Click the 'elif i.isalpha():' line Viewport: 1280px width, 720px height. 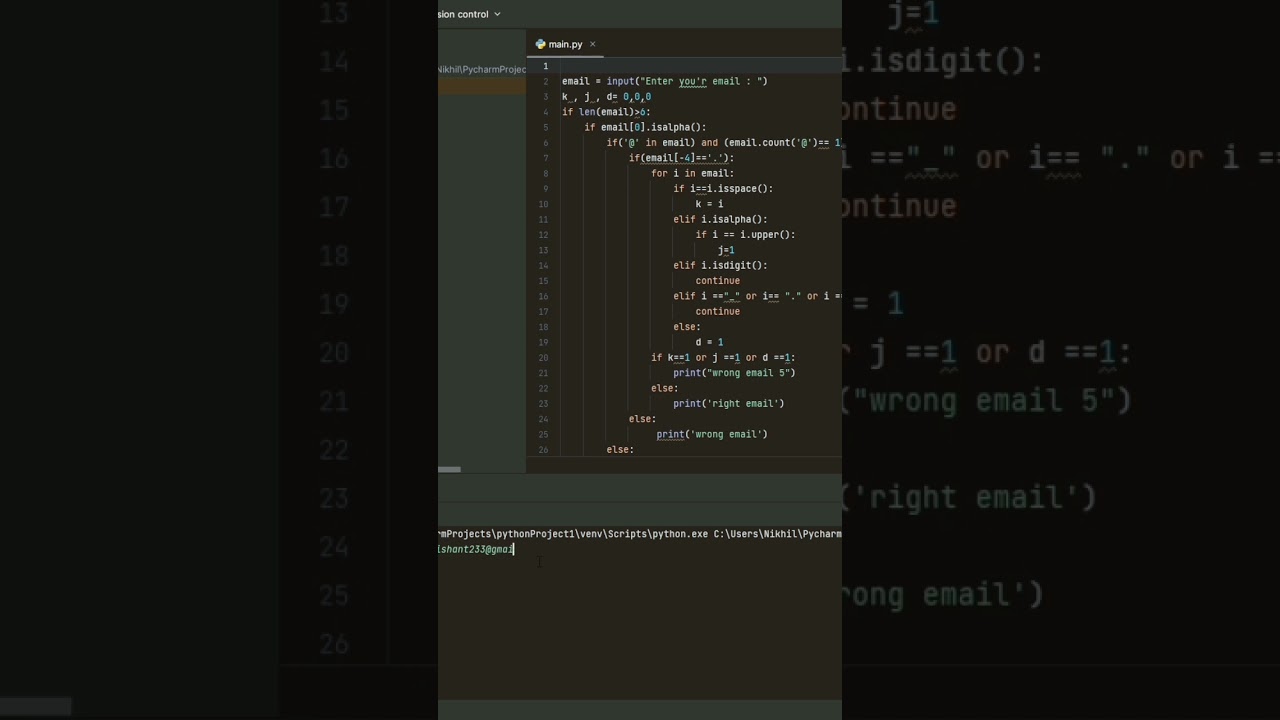(720, 219)
